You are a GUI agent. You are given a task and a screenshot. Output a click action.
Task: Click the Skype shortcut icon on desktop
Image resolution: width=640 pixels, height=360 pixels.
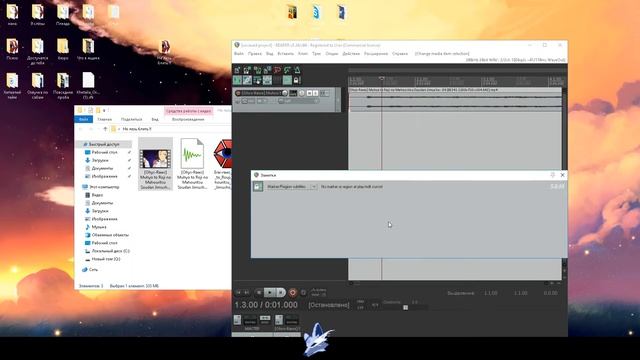tap(316, 13)
